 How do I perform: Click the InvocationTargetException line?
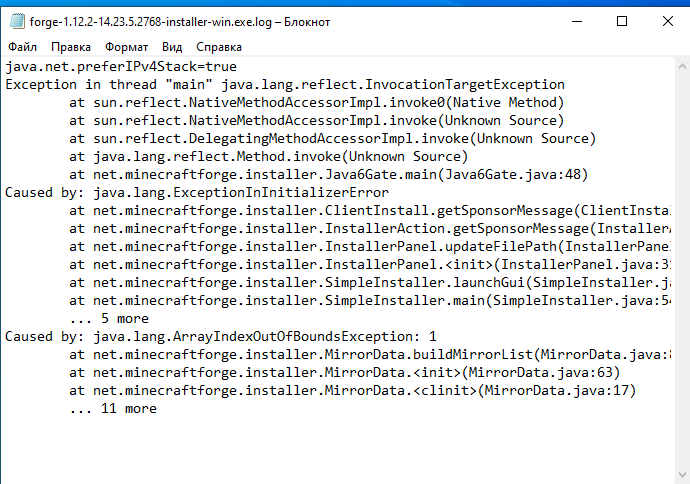pos(285,84)
